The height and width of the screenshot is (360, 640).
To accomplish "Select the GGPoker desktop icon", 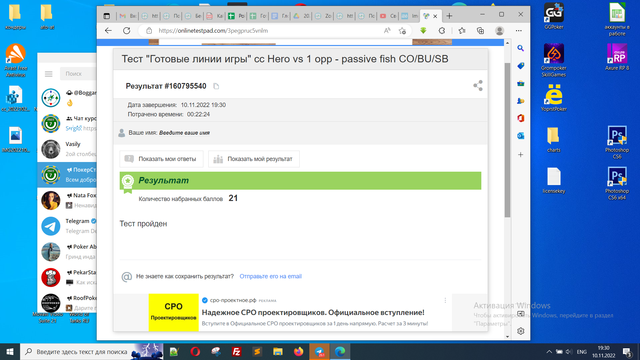I will 554,16.
